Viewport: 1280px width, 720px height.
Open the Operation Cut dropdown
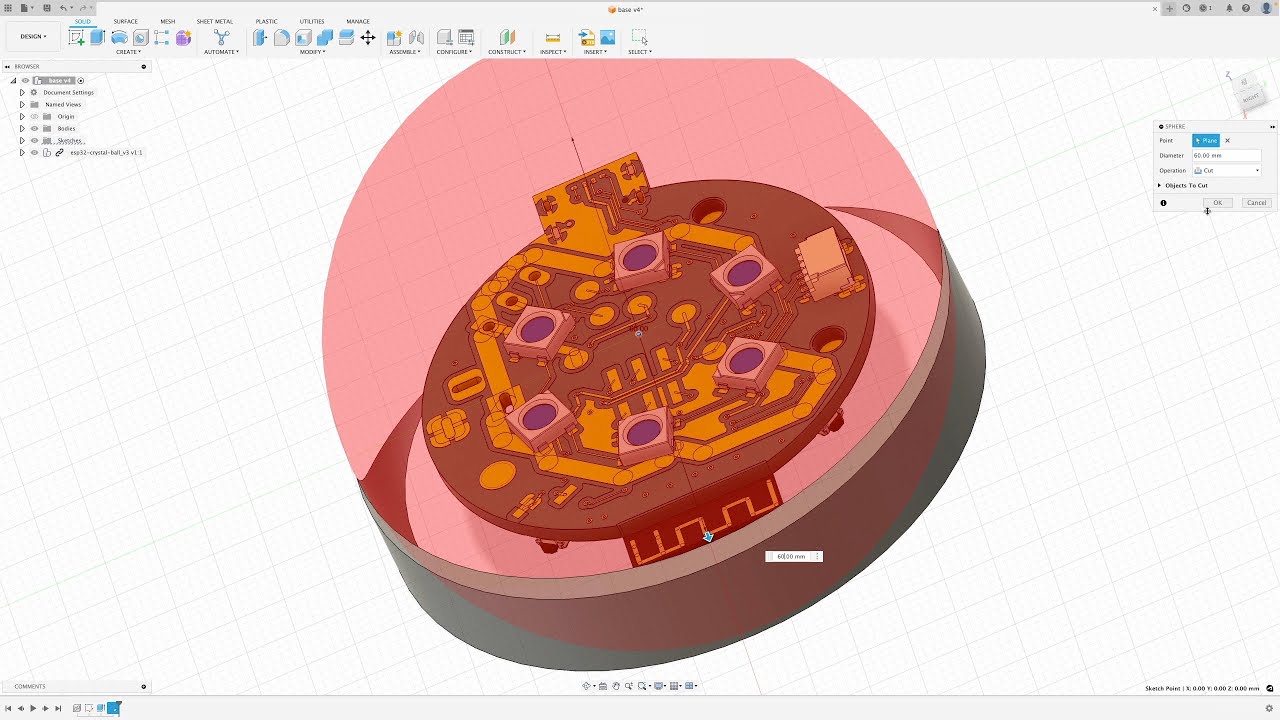[x=1227, y=171]
